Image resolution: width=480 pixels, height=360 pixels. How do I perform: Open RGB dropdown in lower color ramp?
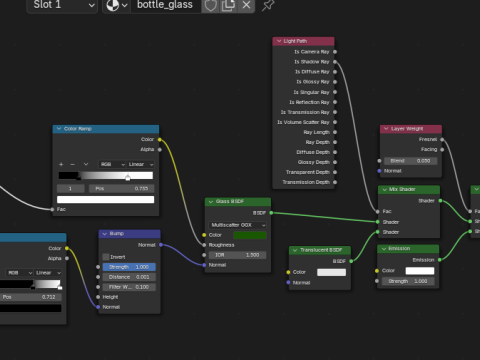(19, 273)
